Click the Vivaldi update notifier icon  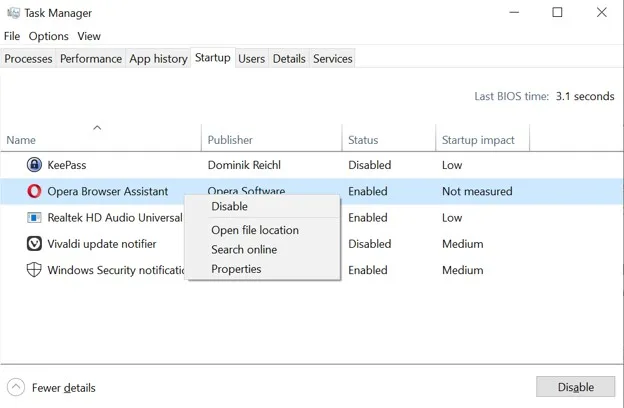[34, 244]
